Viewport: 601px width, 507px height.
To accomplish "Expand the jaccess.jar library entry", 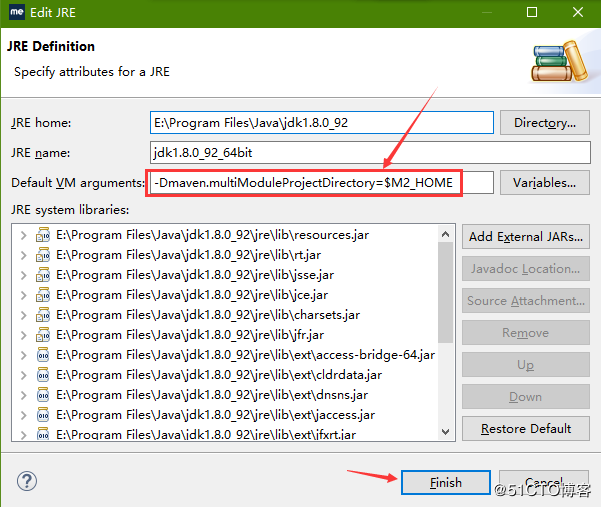I will (24, 415).
